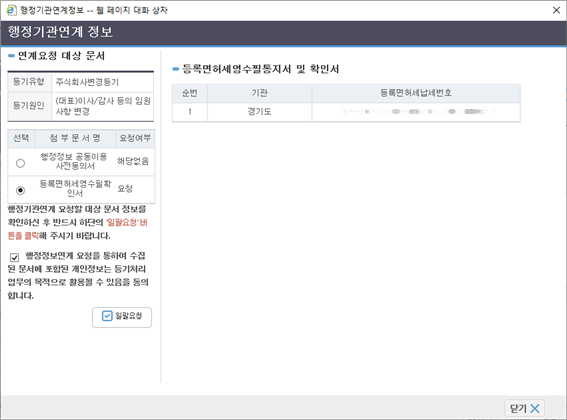Click the blurred tax payment number cell
This screenshot has width=567, height=420.
(417, 112)
